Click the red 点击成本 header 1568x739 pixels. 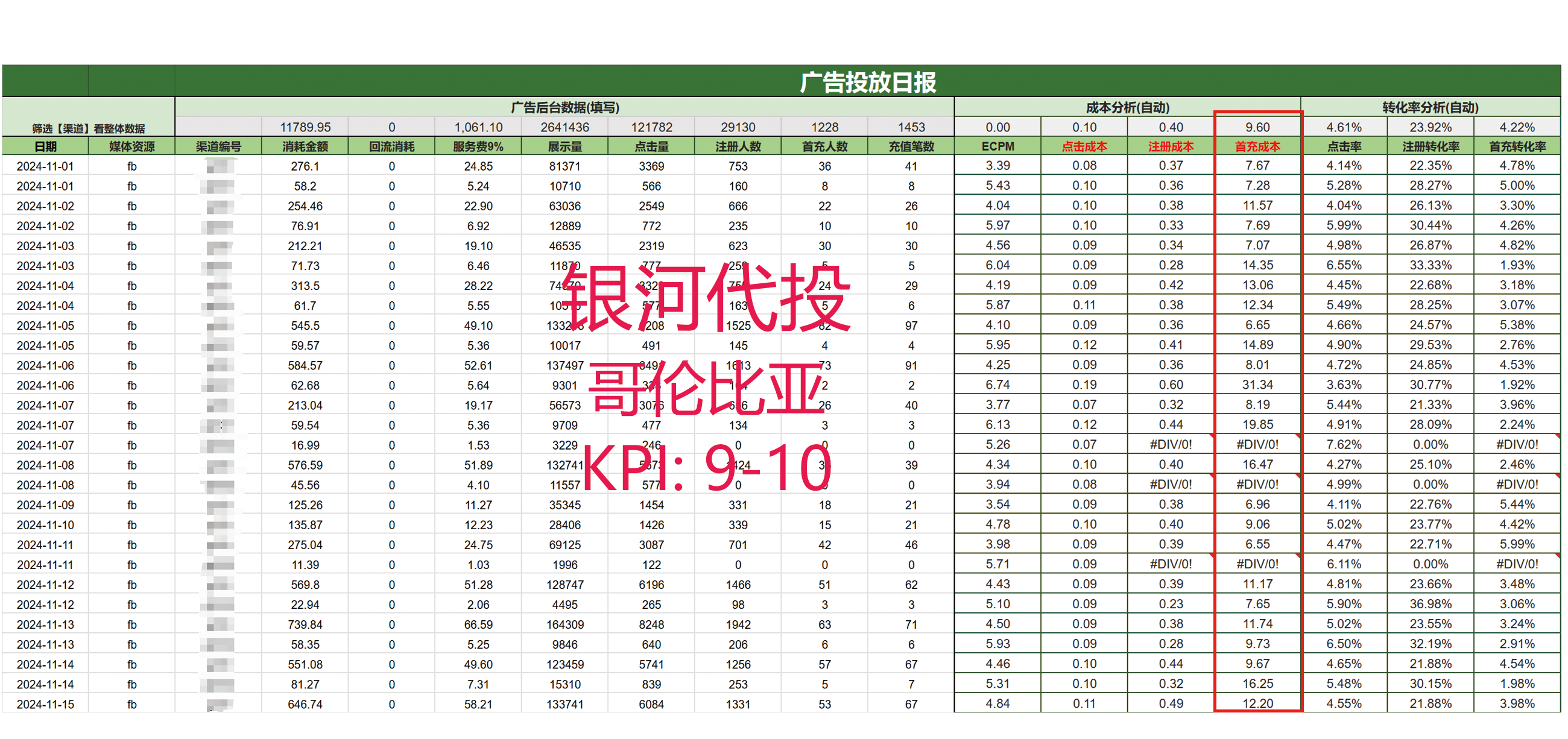point(1084,146)
